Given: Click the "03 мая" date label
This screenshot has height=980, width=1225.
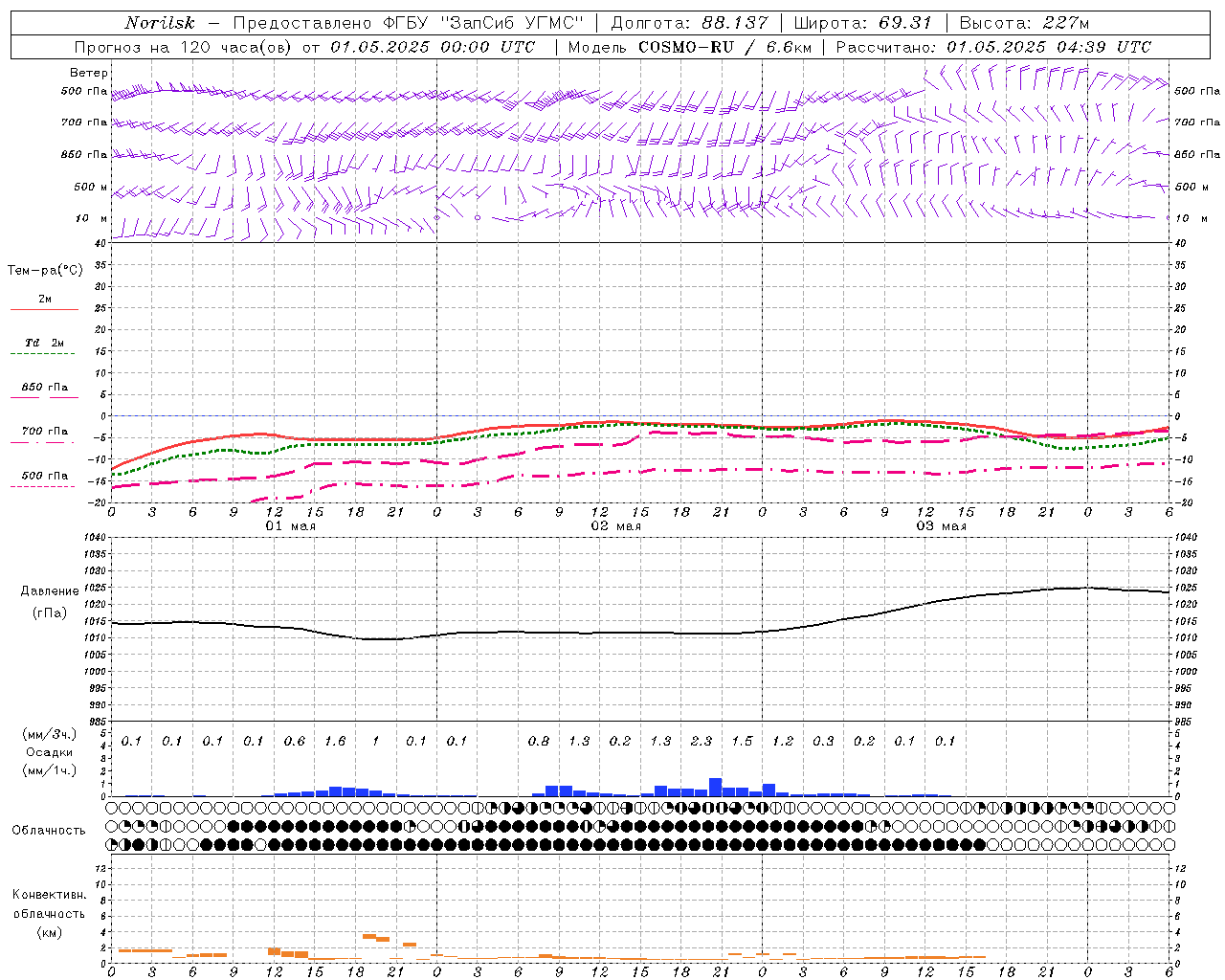Looking at the screenshot, I should pos(942,526).
